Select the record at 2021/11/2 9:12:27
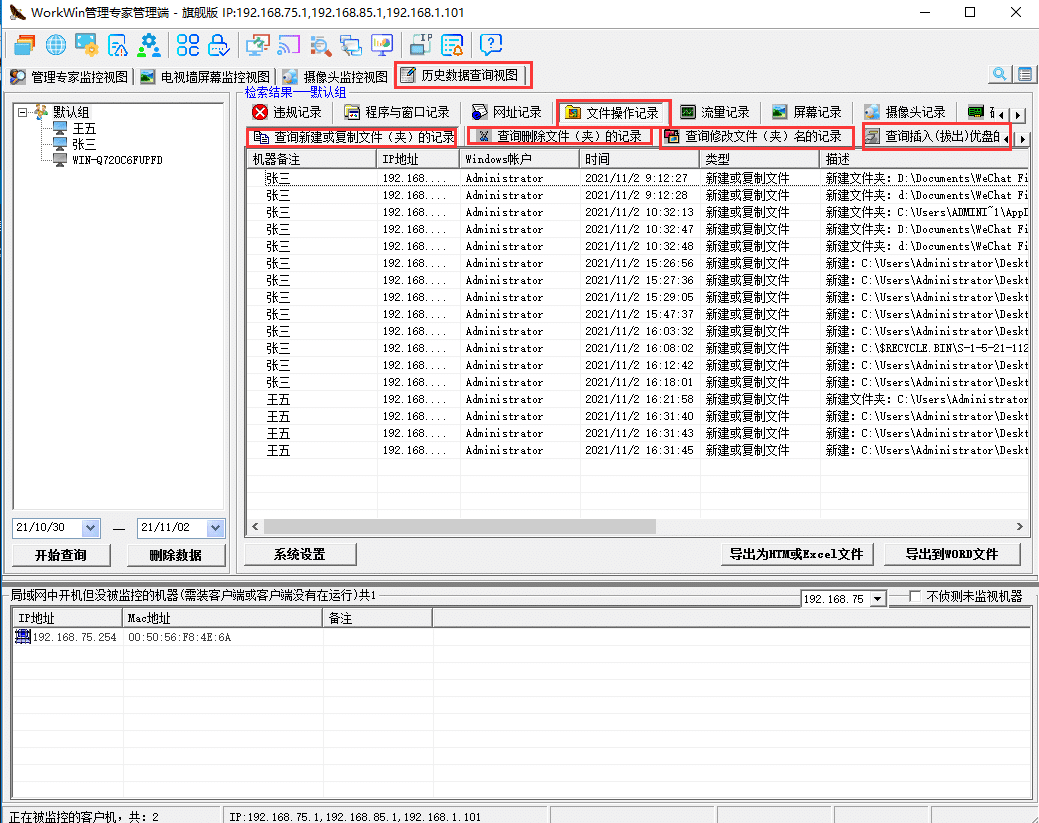1039x823 pixels. tap(637, 178)
